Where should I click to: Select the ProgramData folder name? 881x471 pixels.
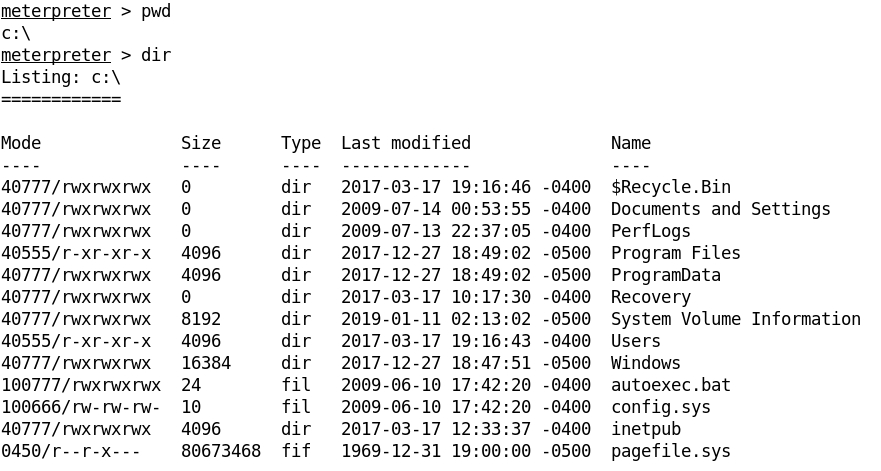pos(665,275)
